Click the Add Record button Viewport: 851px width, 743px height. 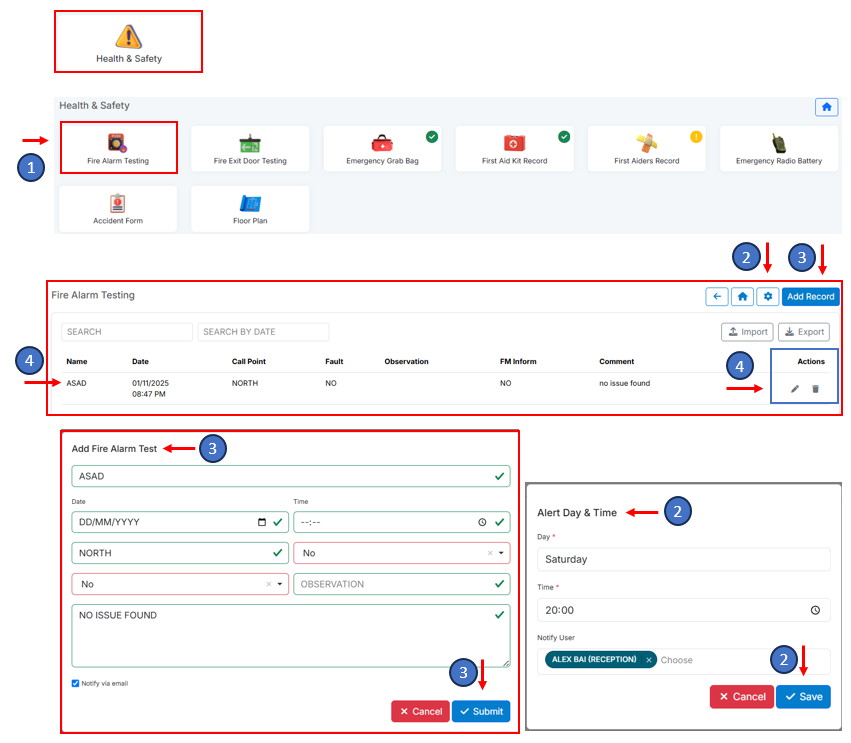coord(810,297)
